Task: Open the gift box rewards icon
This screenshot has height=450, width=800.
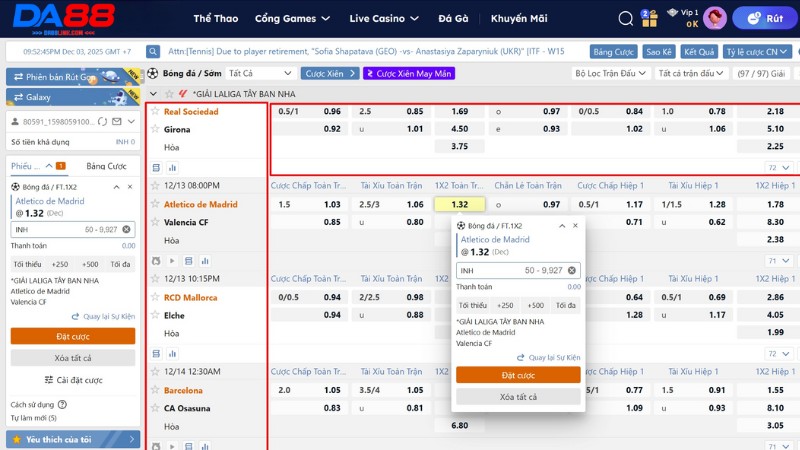Action: tap(649, 18)
